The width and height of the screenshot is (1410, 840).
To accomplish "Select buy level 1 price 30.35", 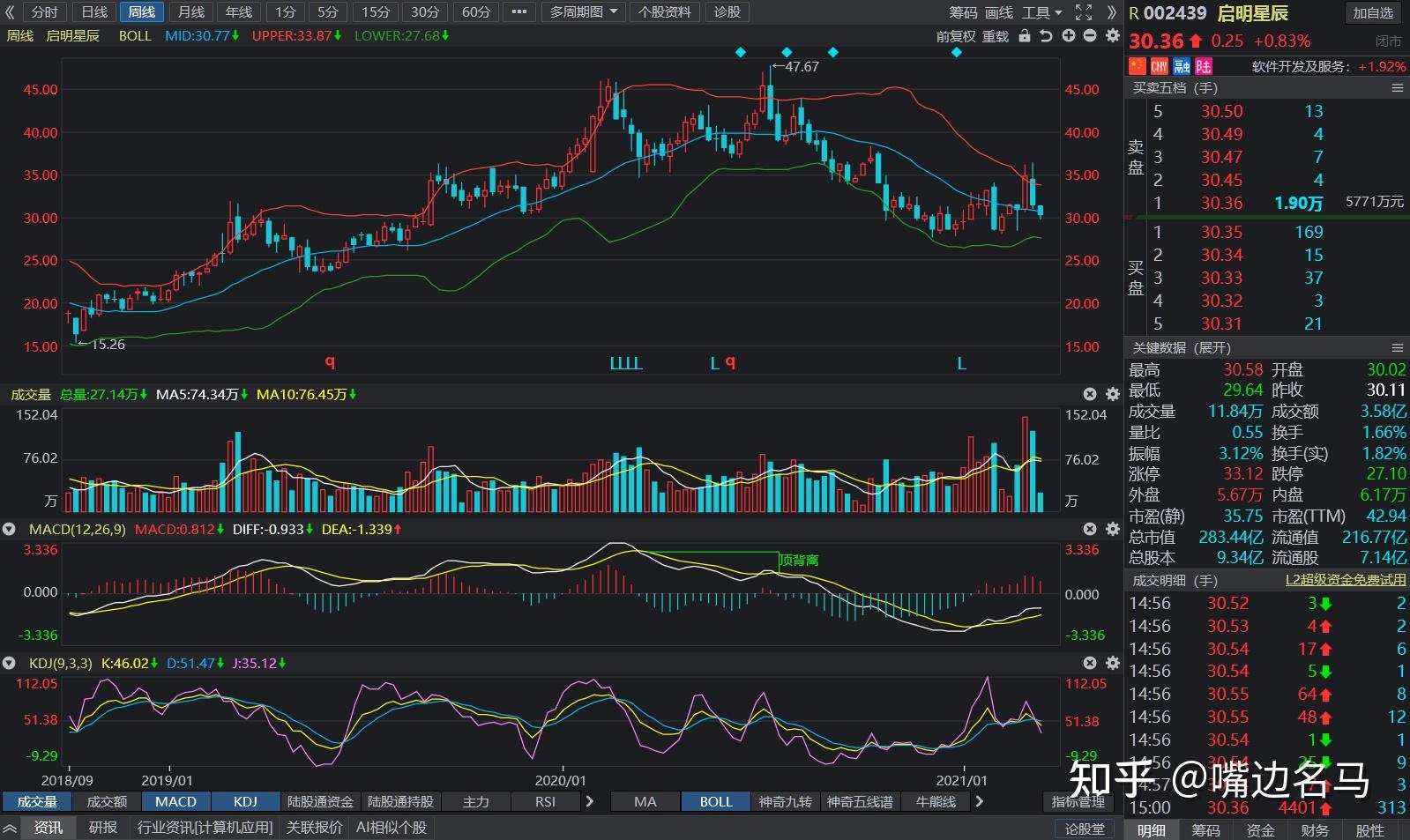I will [1221, 232].
